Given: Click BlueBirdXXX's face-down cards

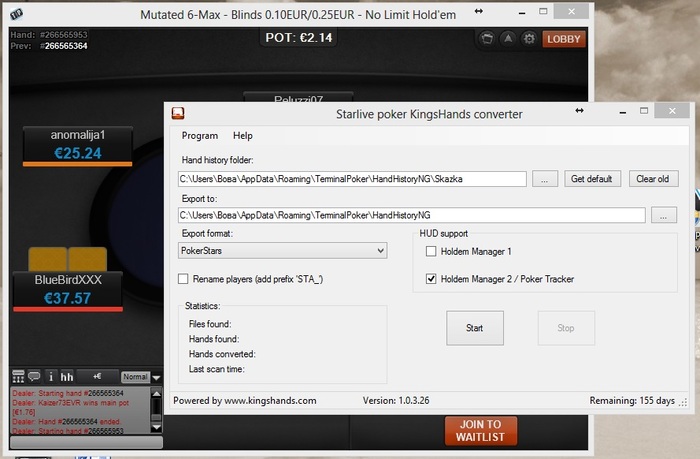Looking at the screenshot, I should point(68,259).
